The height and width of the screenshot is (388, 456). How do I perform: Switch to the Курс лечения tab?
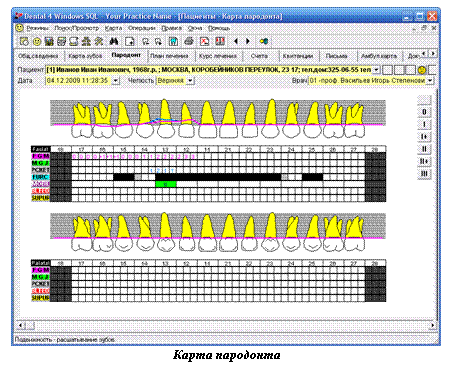[x=218, y=56]
